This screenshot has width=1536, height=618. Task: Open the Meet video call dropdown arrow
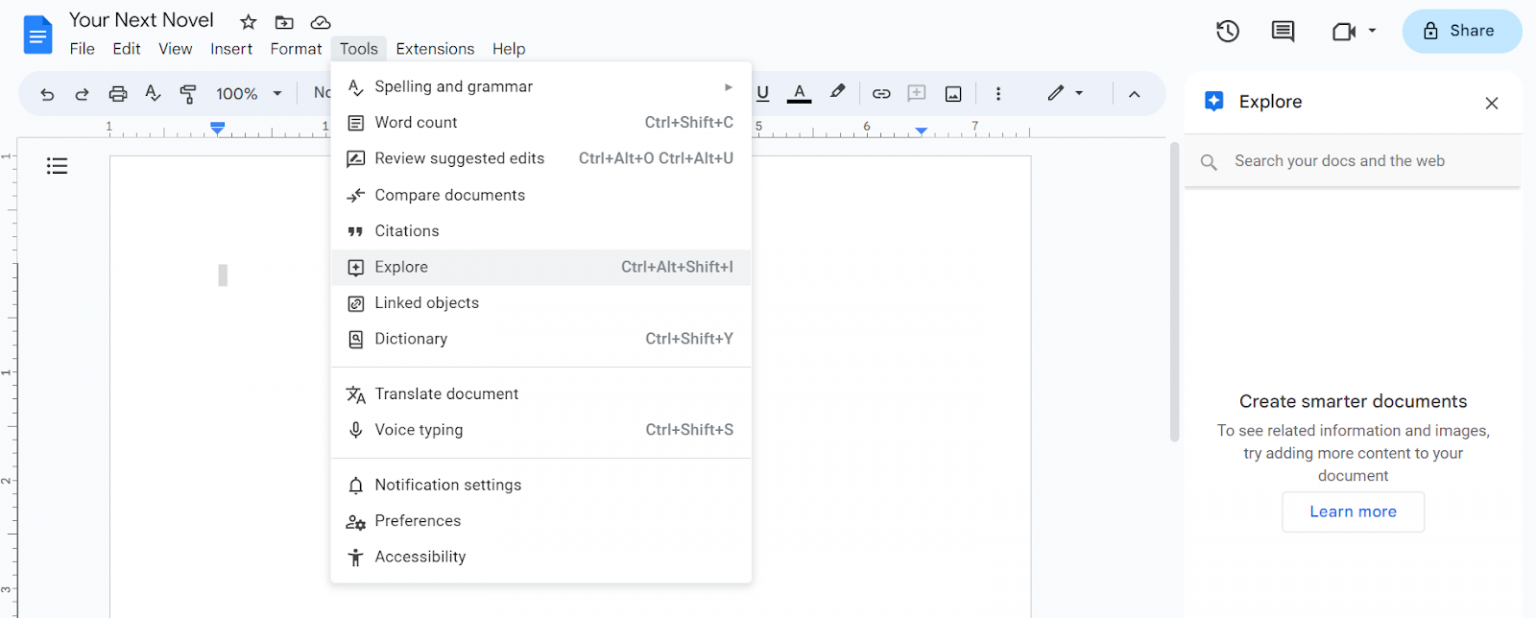point(1374,31)
